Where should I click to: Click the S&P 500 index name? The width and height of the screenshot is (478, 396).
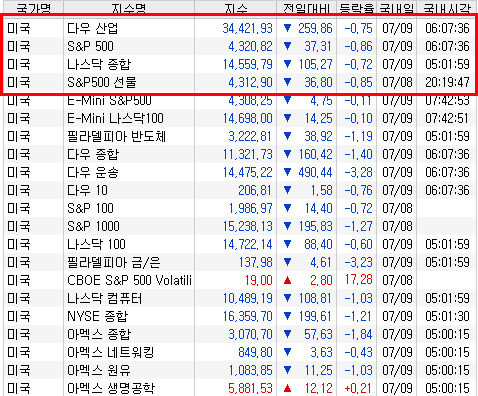pyautogui.click(x=90, y=46)
